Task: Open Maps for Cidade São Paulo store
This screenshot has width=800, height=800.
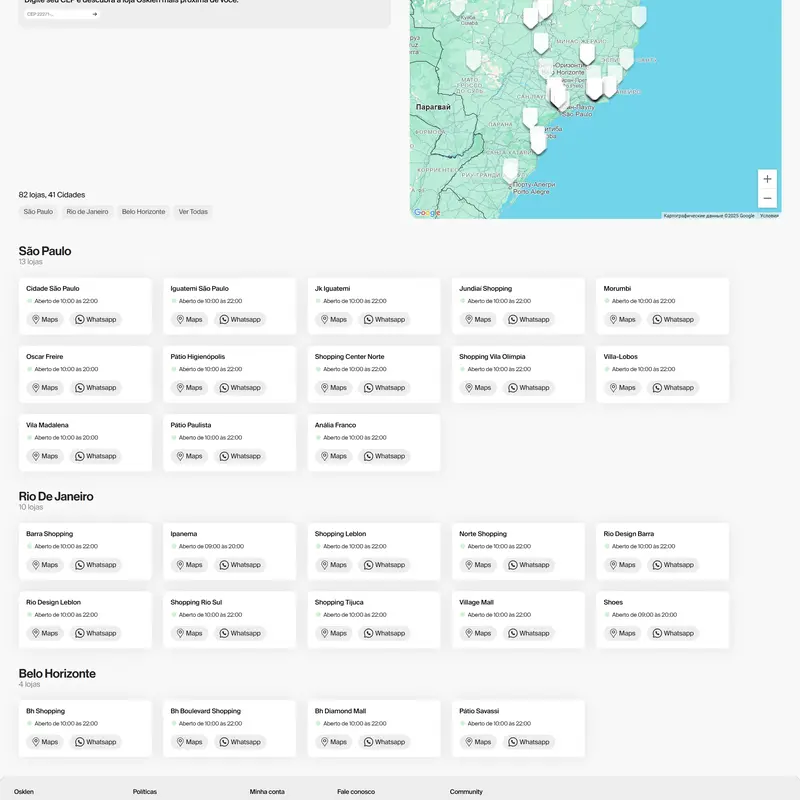Action: (x=44, y=320)
